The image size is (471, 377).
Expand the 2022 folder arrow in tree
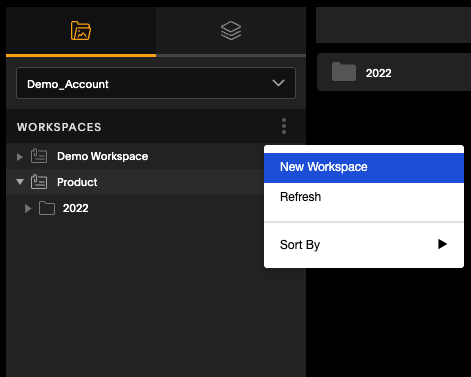(x=28, y=208)
